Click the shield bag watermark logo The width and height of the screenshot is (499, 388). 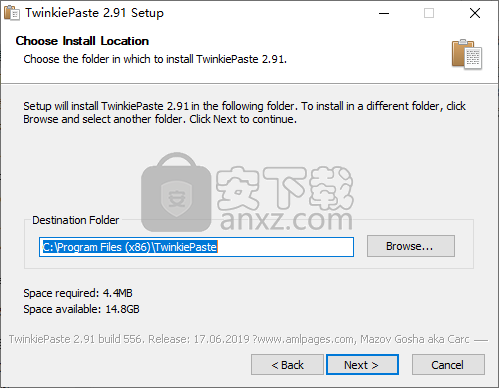pyautogui.click(x=176, y=192)
